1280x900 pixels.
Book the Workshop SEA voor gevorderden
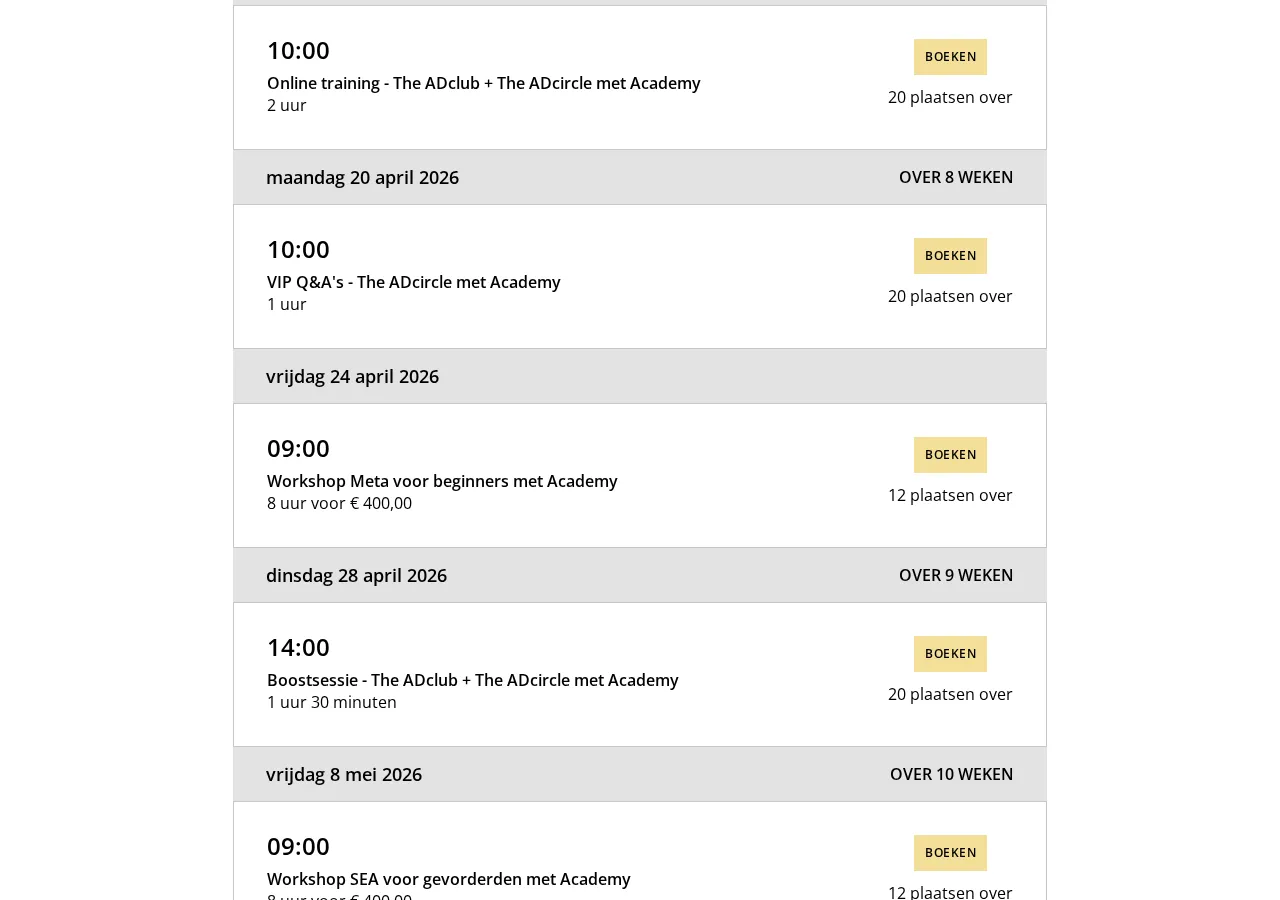tap(950, 853)
